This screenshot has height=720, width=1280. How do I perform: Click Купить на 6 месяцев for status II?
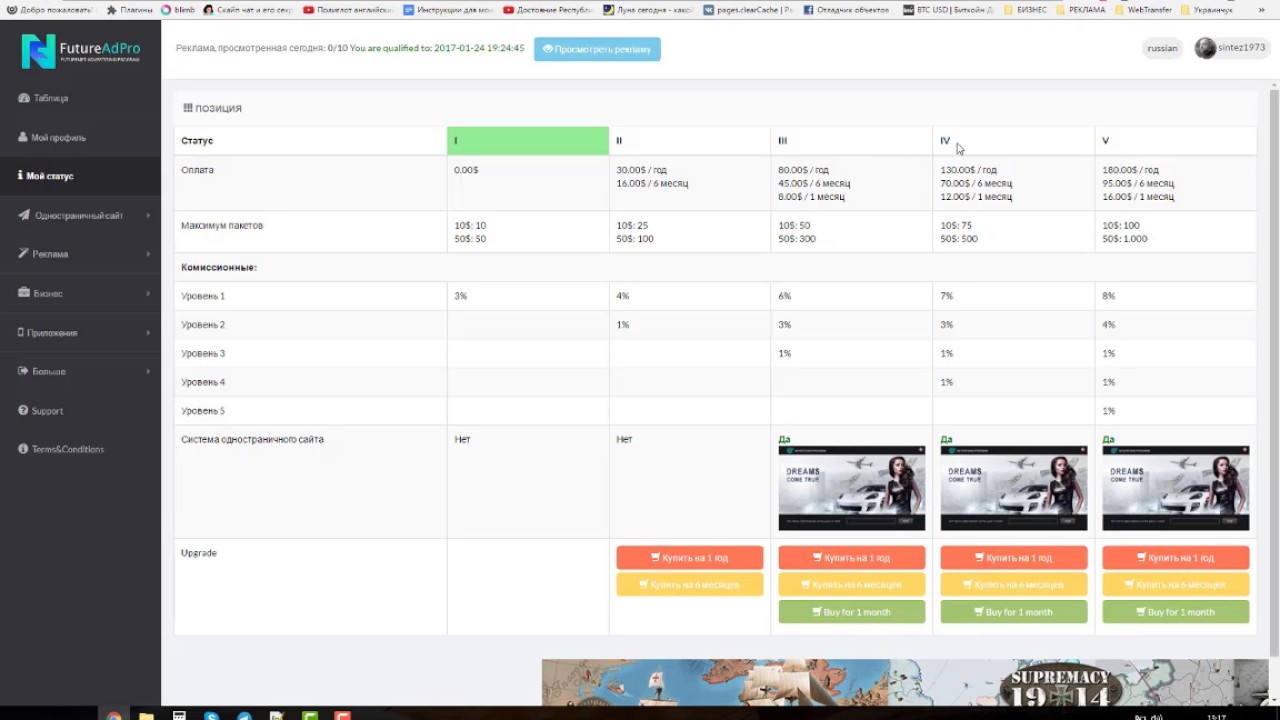coord(690,585)
